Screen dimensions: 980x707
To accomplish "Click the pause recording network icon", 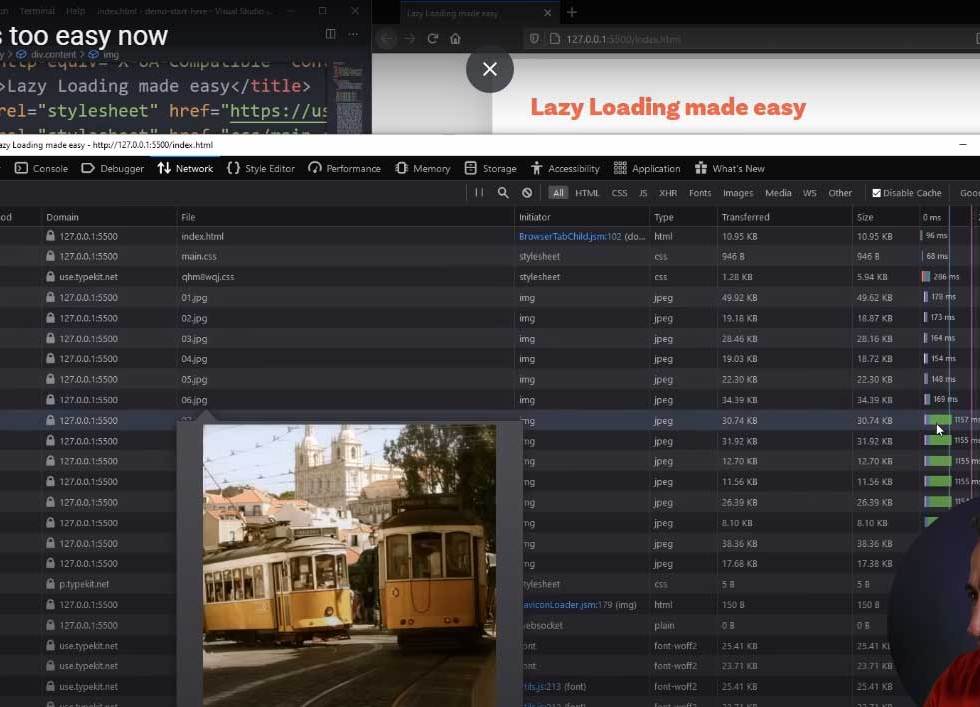I will click(479, 193).
